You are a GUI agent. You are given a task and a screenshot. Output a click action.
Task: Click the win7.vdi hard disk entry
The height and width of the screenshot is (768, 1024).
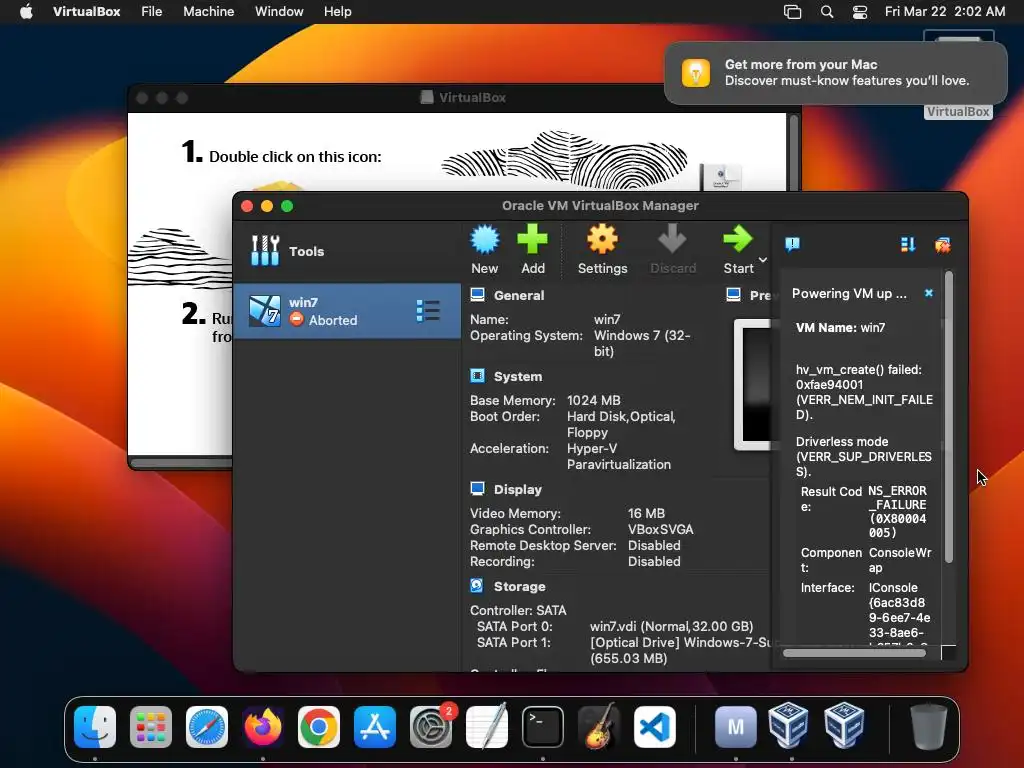pos(671,626)
